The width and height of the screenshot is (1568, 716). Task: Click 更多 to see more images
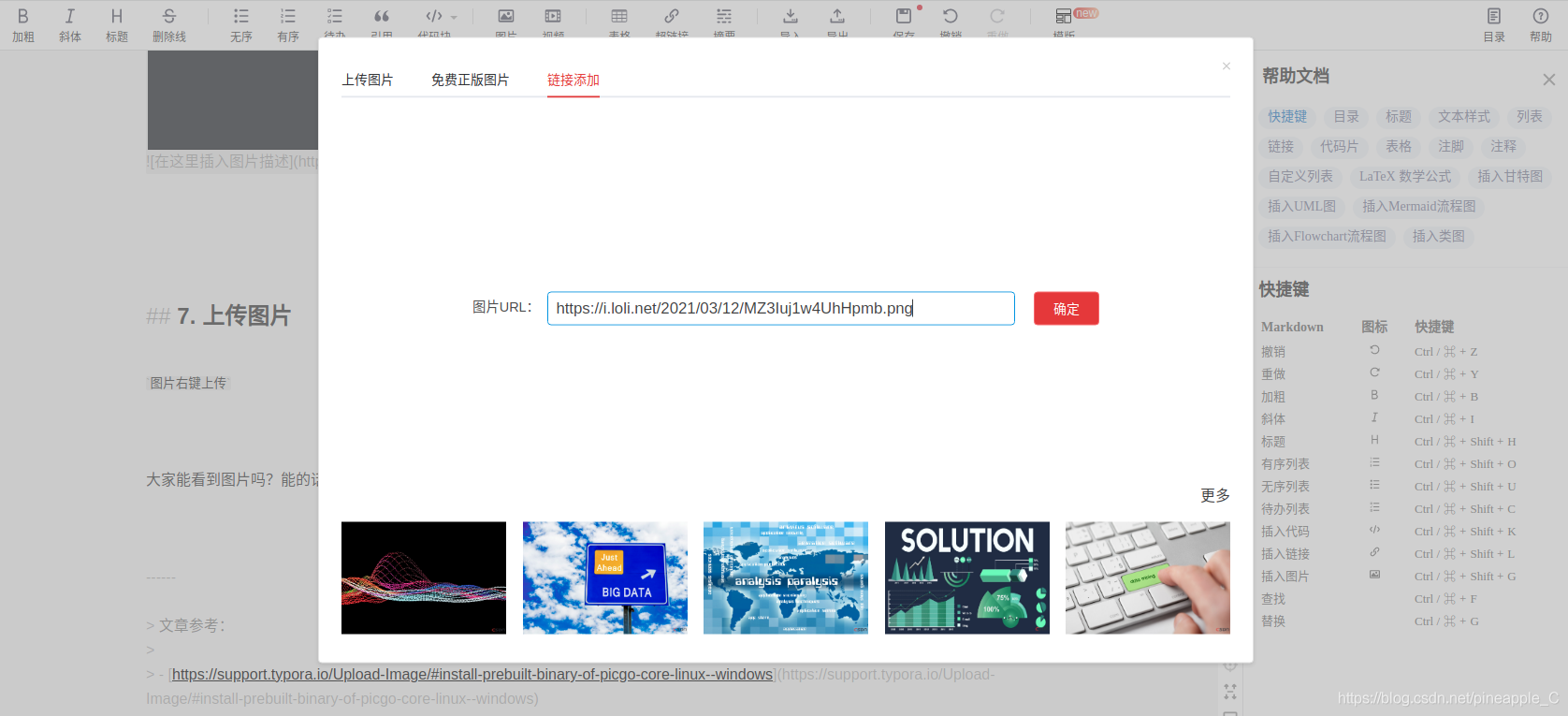pos(1215,495)
